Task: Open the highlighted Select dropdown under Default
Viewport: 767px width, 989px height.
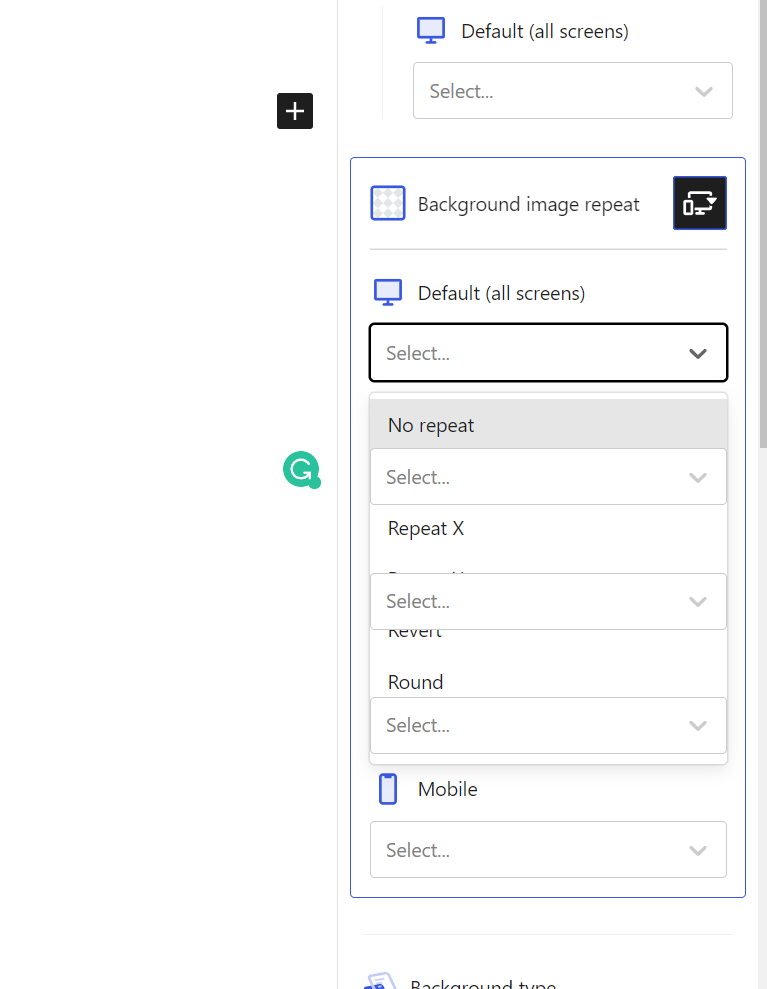Action: click(x=548, y=352)
